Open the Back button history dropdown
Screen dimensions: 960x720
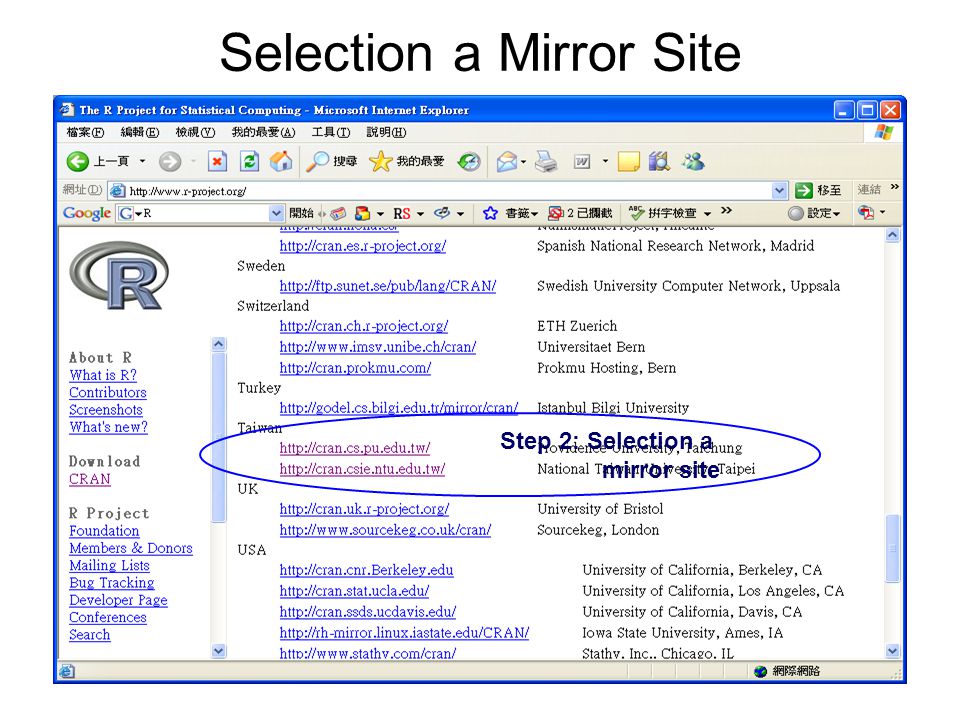coord(142,162)
